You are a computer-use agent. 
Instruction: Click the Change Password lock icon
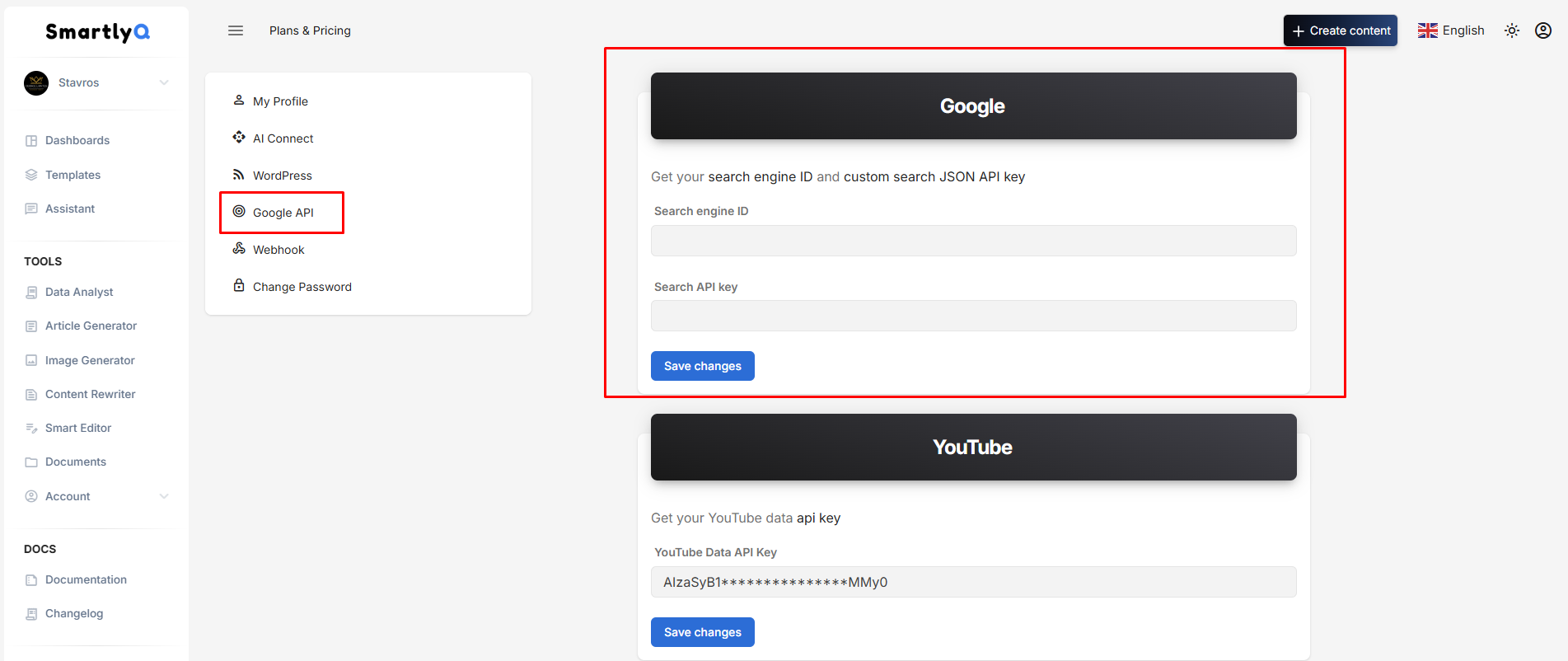click(x=239, y=286)
